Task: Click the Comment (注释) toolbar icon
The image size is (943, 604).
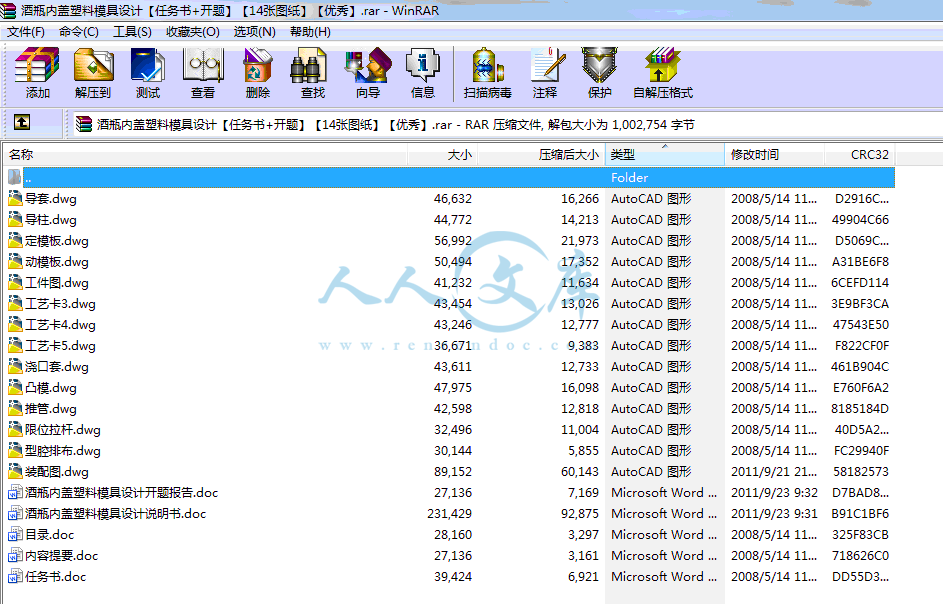Action: click(x=548, y=65)
